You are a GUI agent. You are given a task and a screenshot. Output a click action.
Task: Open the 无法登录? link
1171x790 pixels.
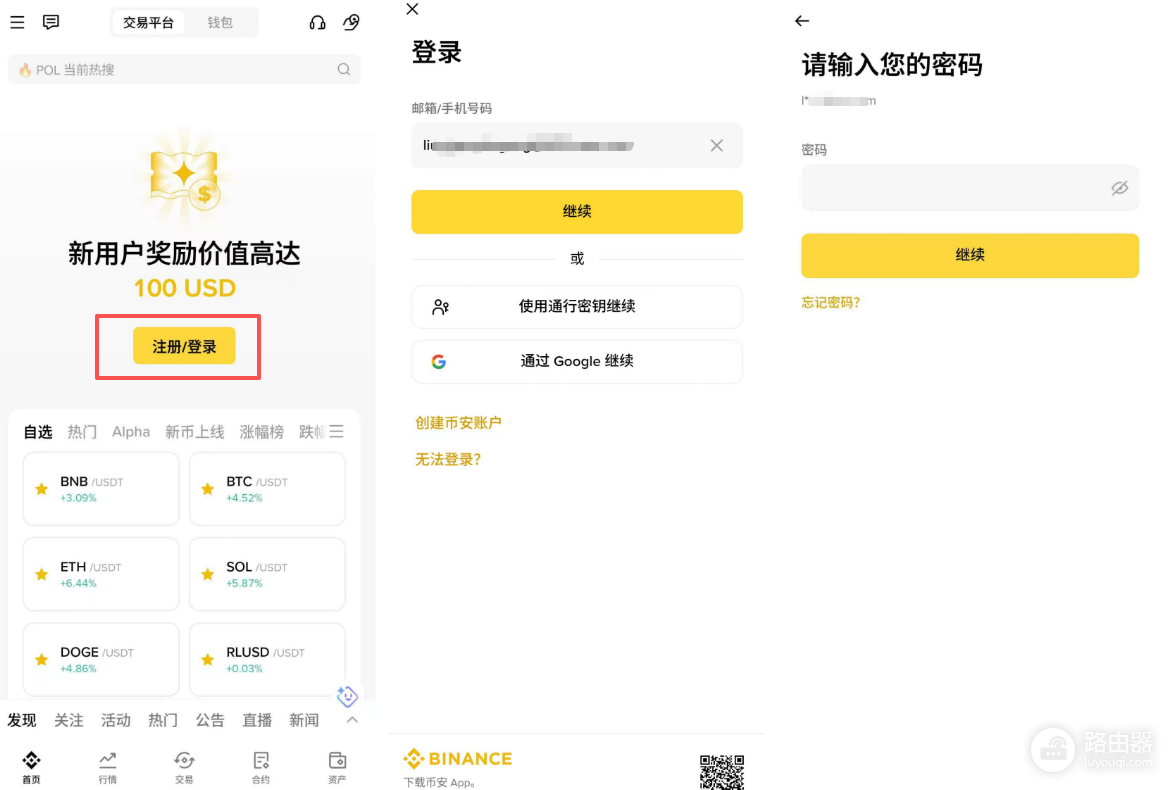[448, 459]
